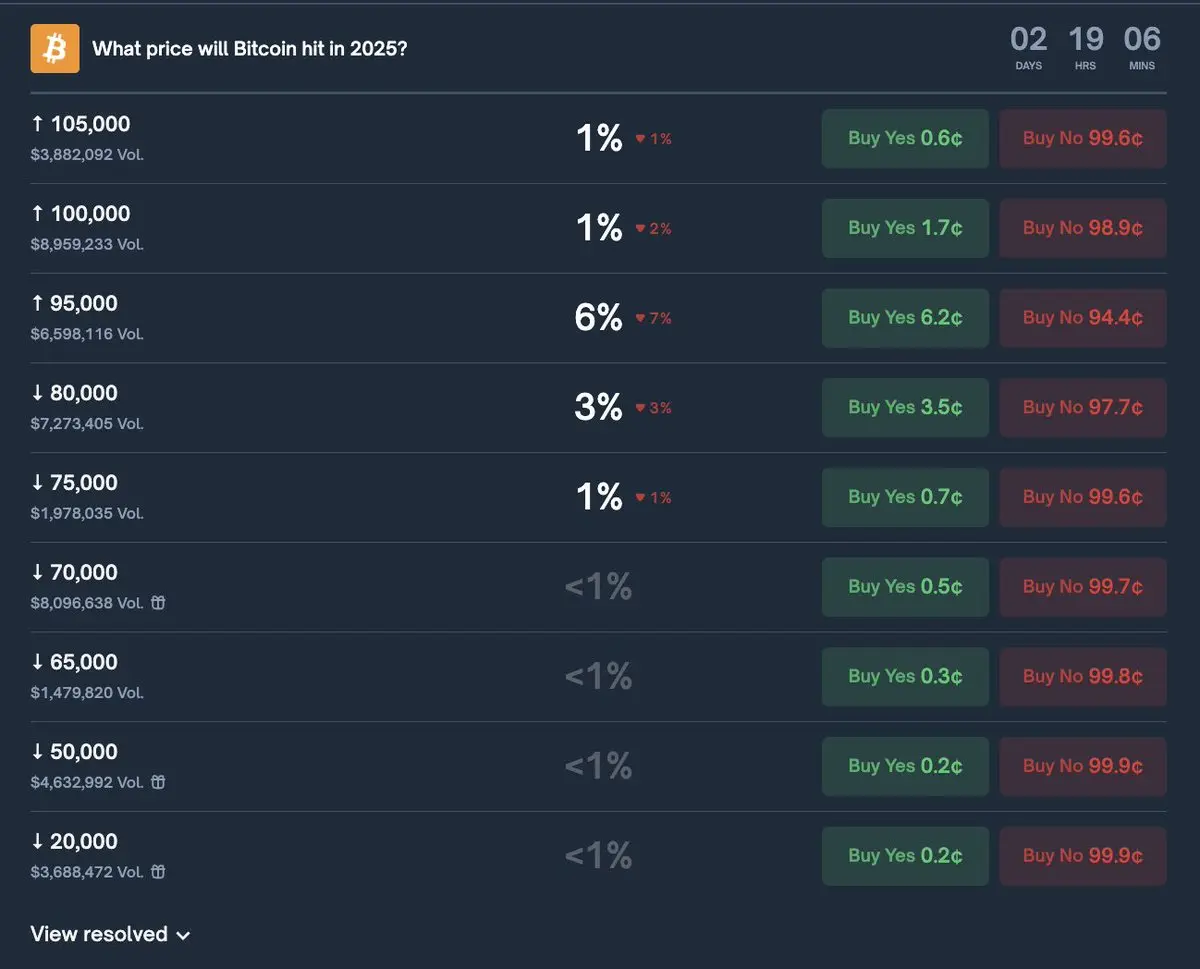The width and height of the screenshot is (1200, 969).
Task: Click the orange Bitcoin logo icon
Action: [x=55, y=49]
